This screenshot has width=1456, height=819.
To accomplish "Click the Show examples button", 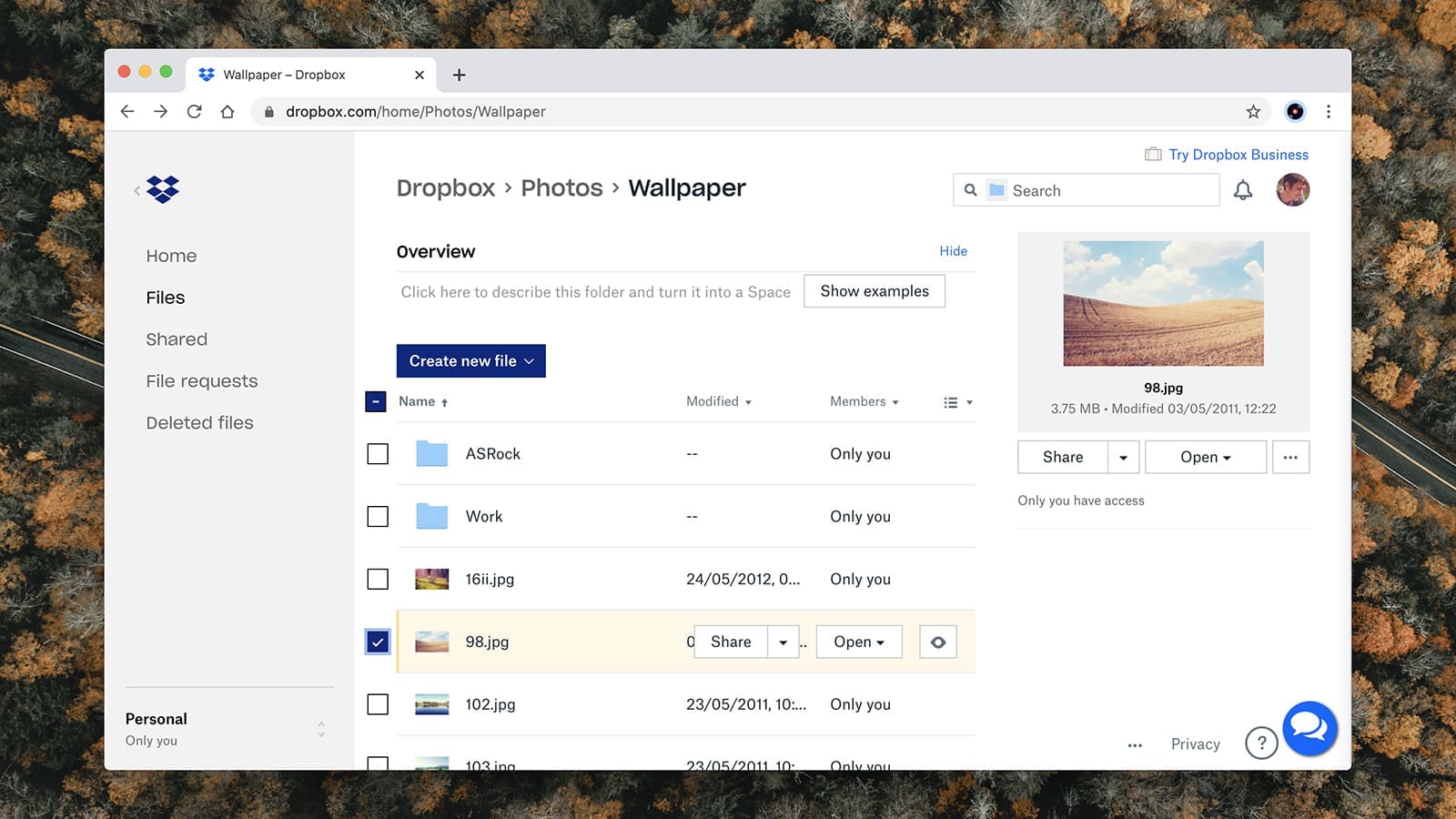I will [x=874, y=291].
